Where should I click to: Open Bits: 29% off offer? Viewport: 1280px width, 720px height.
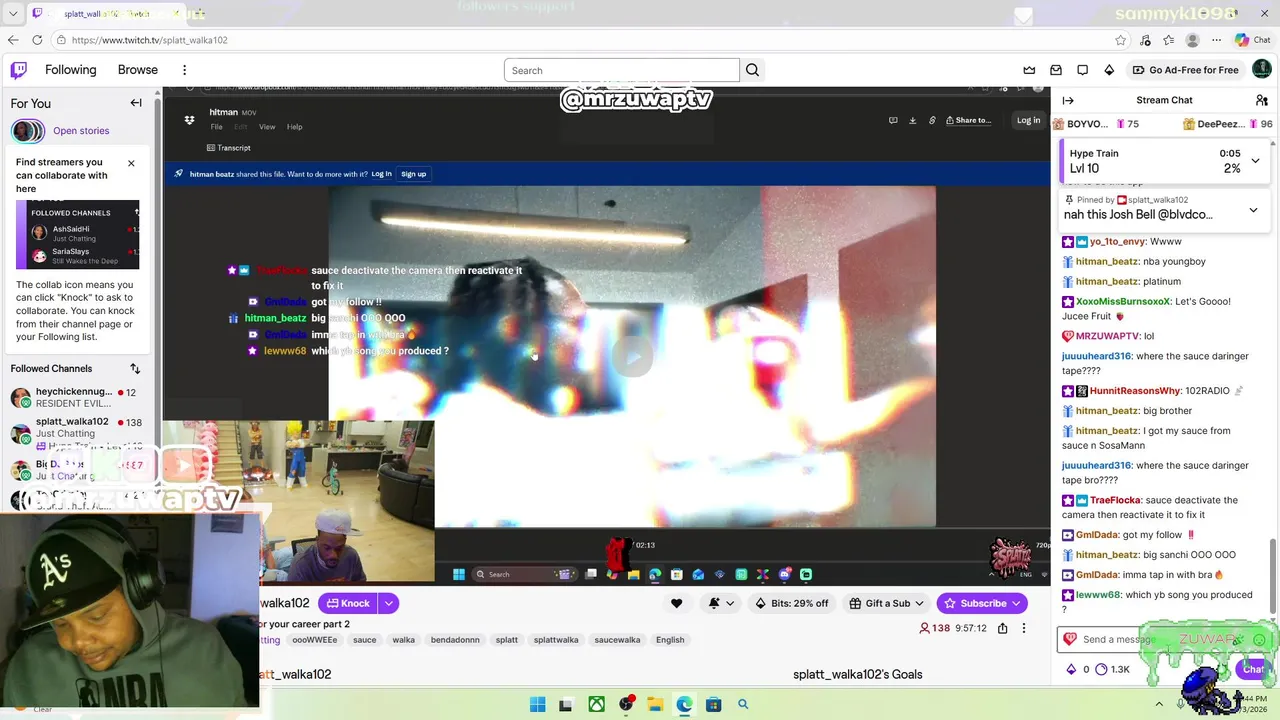[x=792, y=603]
